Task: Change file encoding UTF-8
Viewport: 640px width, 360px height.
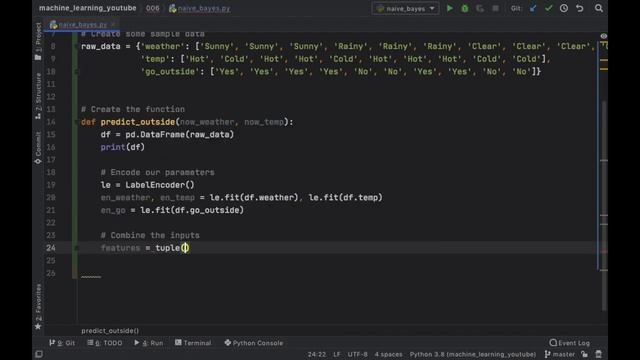Action: [x=358, y=354]
